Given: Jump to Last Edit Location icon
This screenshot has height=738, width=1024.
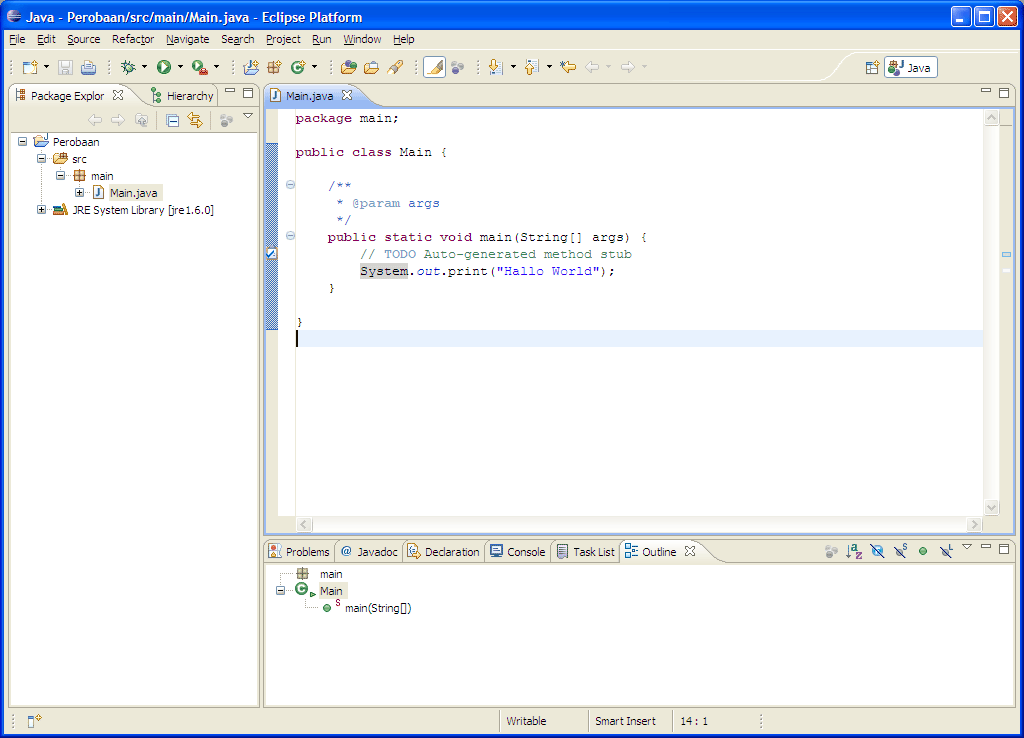Looking at the screenshot, I should pyautogui.click(x=568, y=67).
